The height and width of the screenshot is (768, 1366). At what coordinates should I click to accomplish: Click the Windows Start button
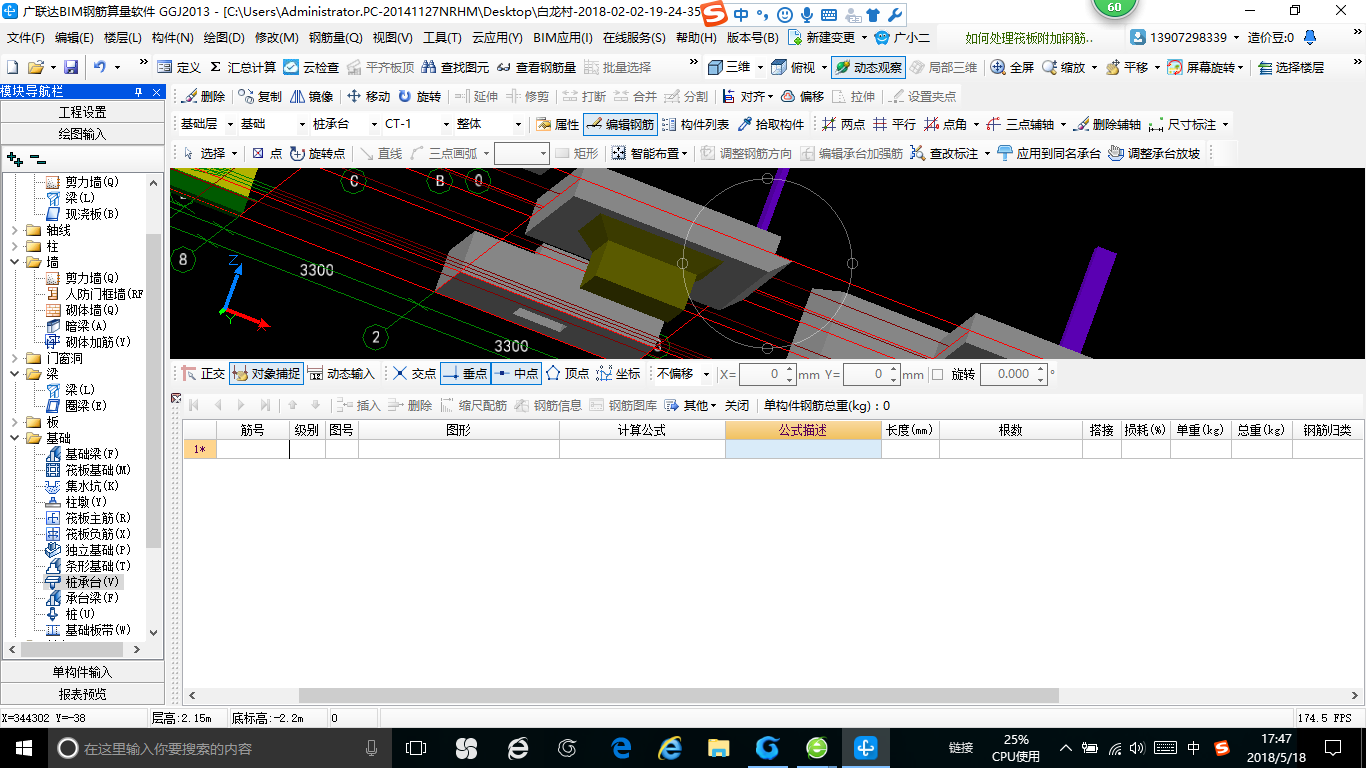(23, 747)
